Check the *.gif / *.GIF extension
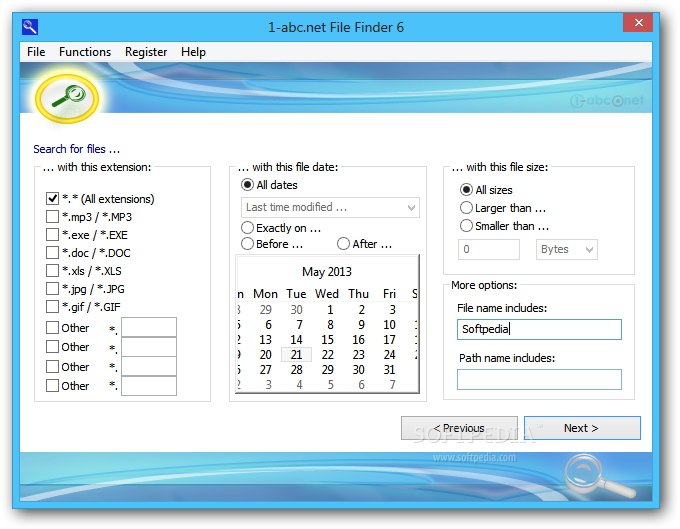 click(52, 307)
